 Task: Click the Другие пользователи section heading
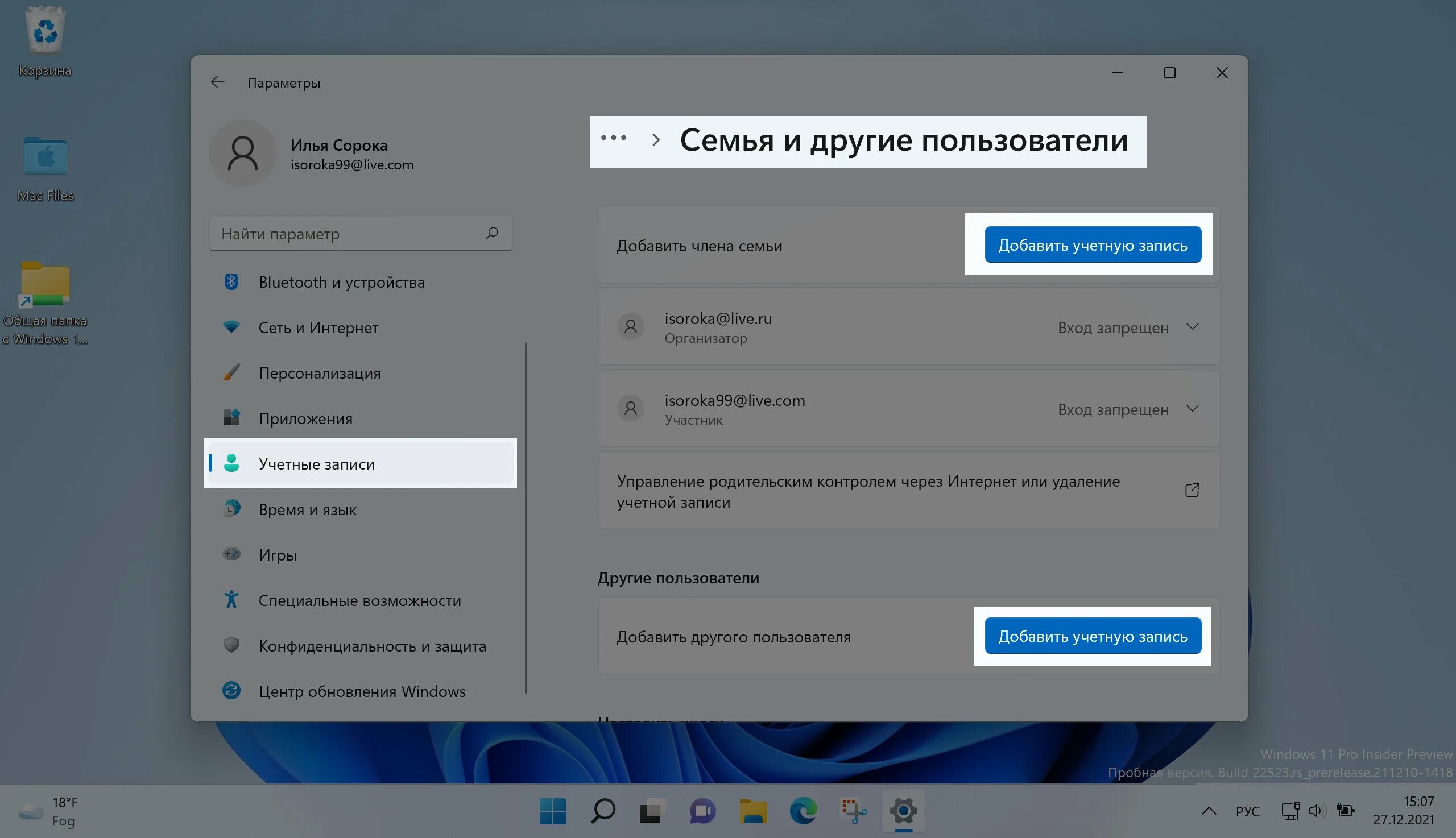click(678, 578)
